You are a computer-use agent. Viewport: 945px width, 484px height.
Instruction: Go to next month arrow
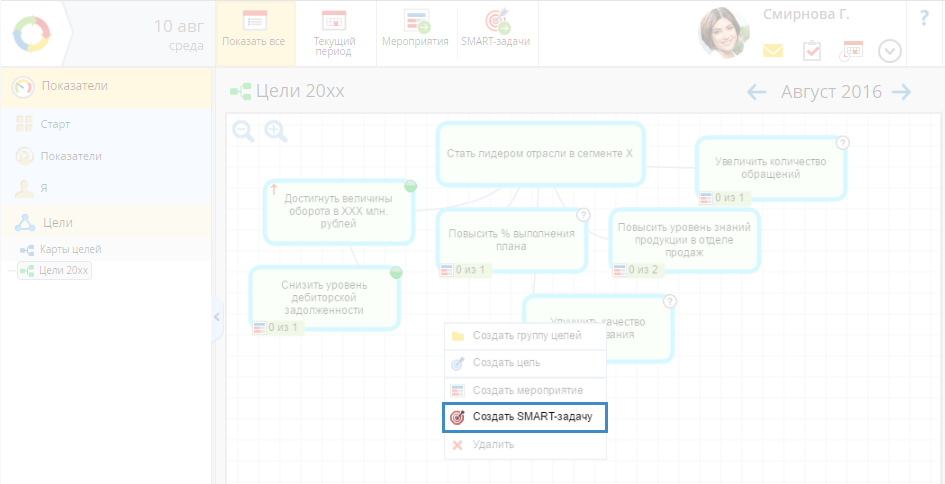click(901, 92)
